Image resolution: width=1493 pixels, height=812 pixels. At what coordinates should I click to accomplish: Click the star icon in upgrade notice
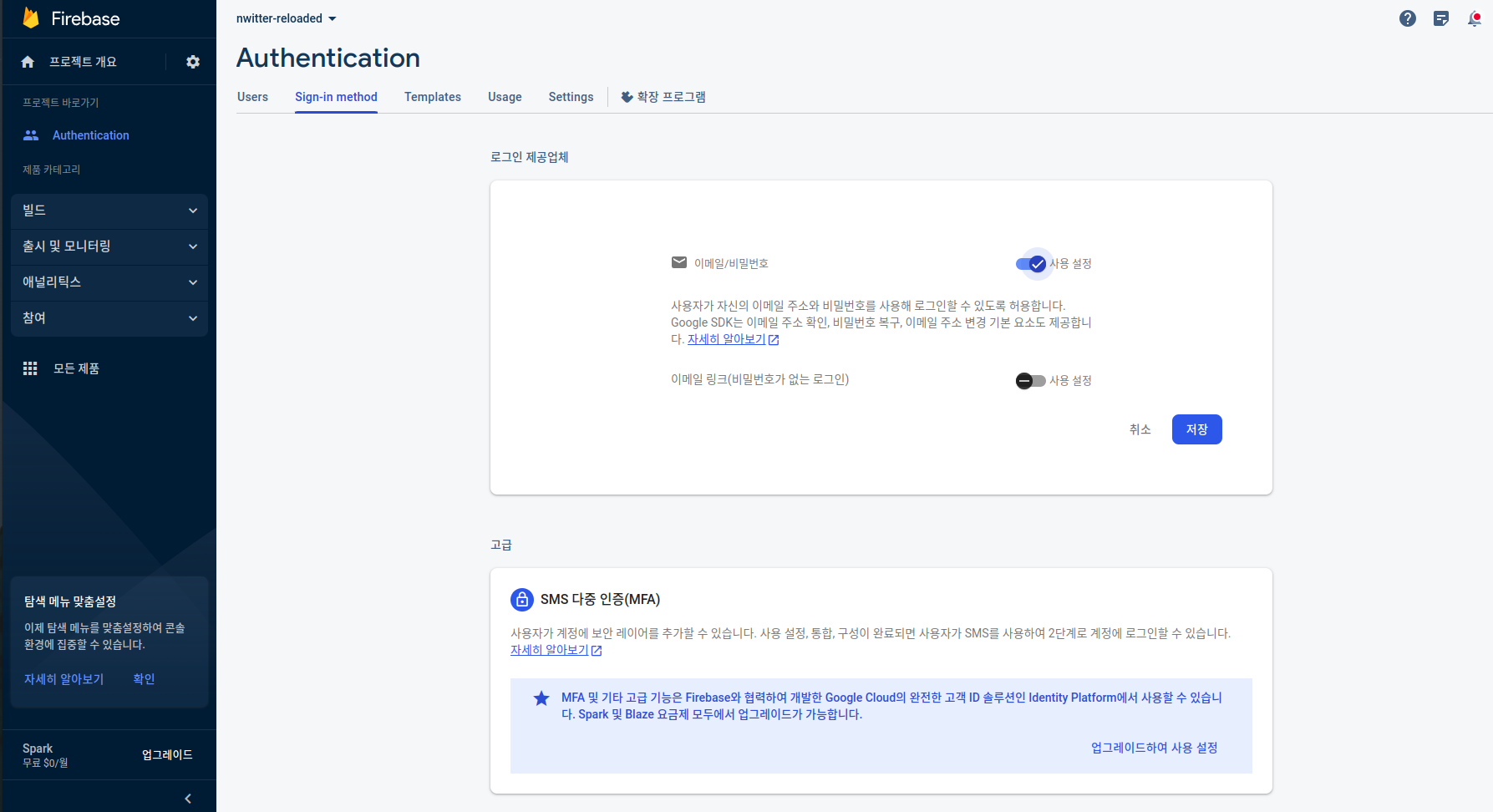click(x=541, y=698)
